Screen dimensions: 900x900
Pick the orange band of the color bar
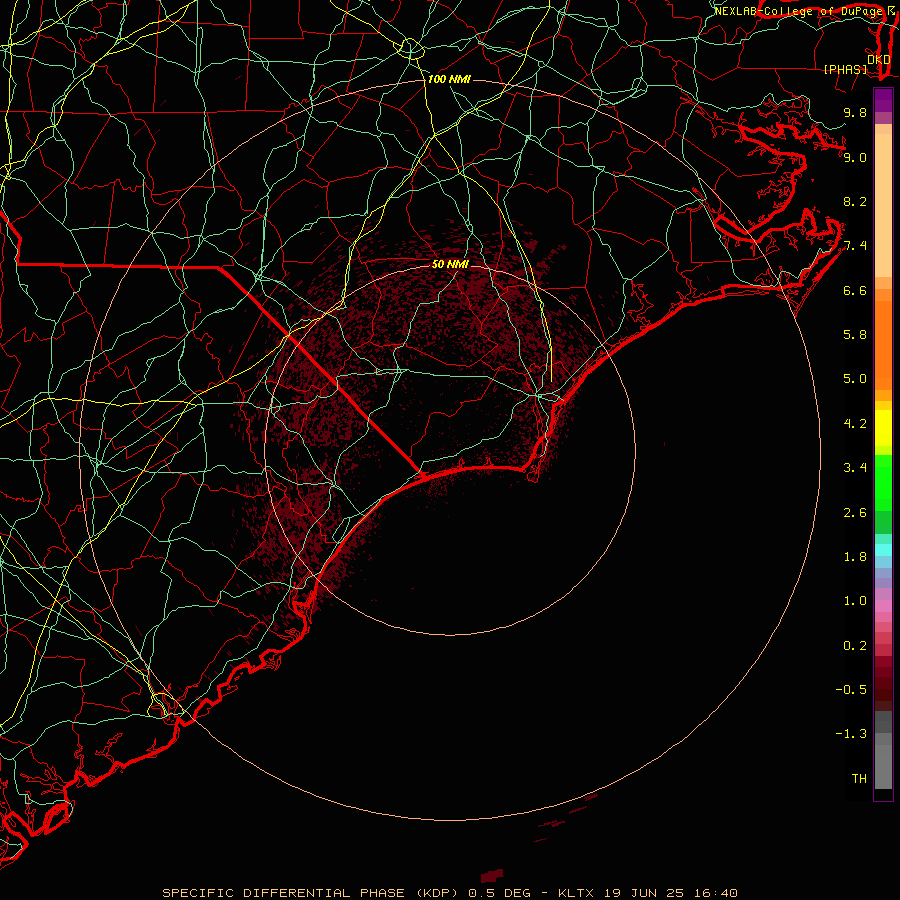point(883,346)
